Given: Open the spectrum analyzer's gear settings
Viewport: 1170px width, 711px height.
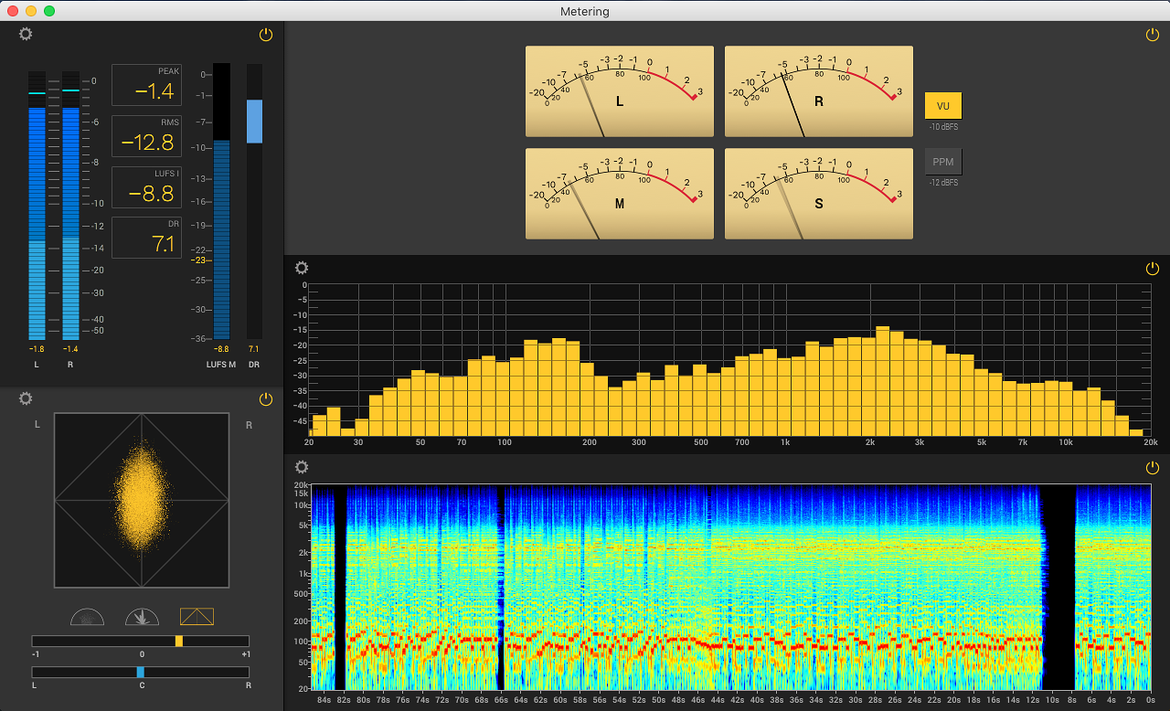Looking at the screenshot, I should click(x=301, y=268).
